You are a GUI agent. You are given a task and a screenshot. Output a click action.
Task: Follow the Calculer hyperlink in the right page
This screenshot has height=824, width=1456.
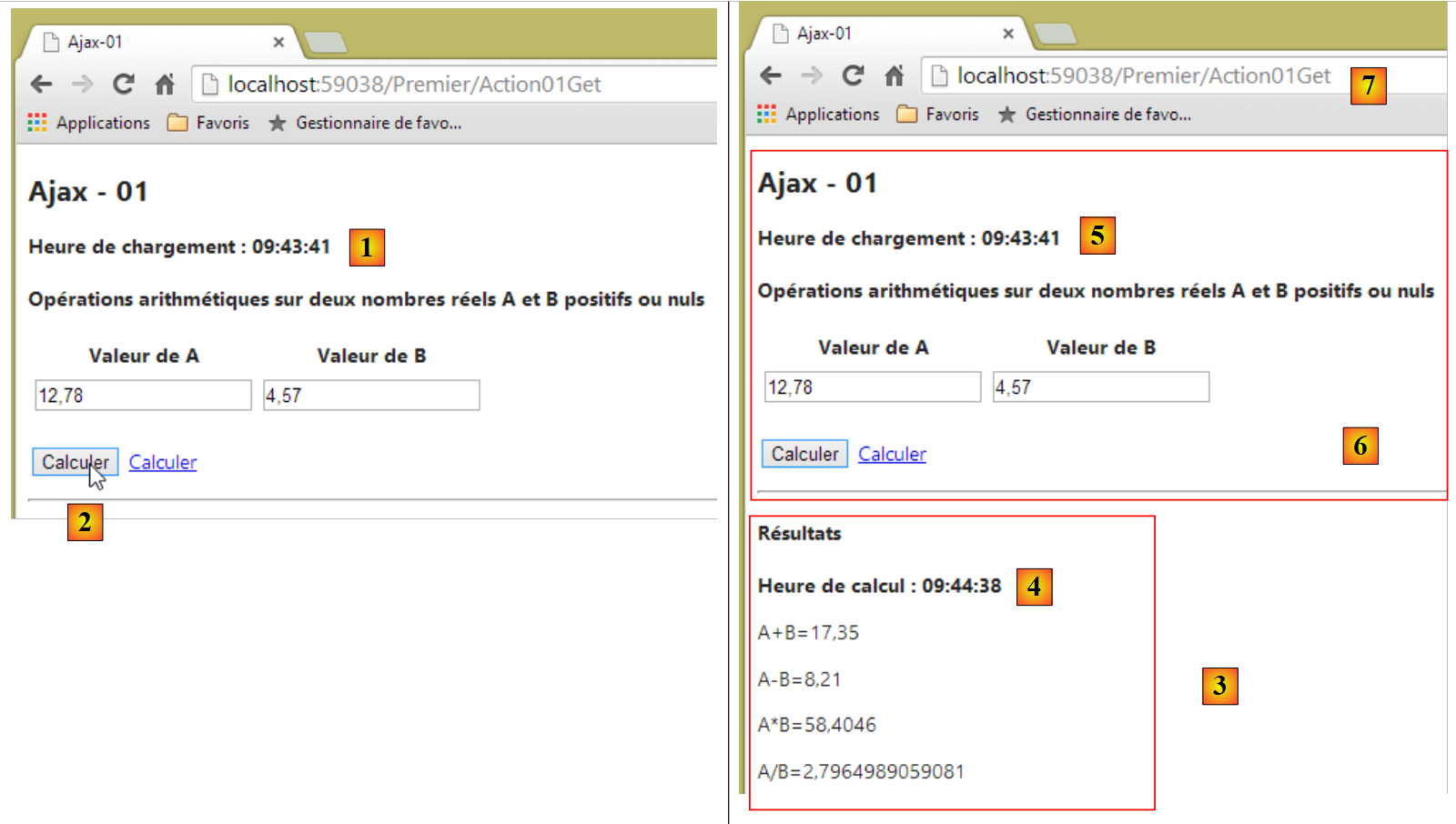pyautogui.click(x=892, y=454)
